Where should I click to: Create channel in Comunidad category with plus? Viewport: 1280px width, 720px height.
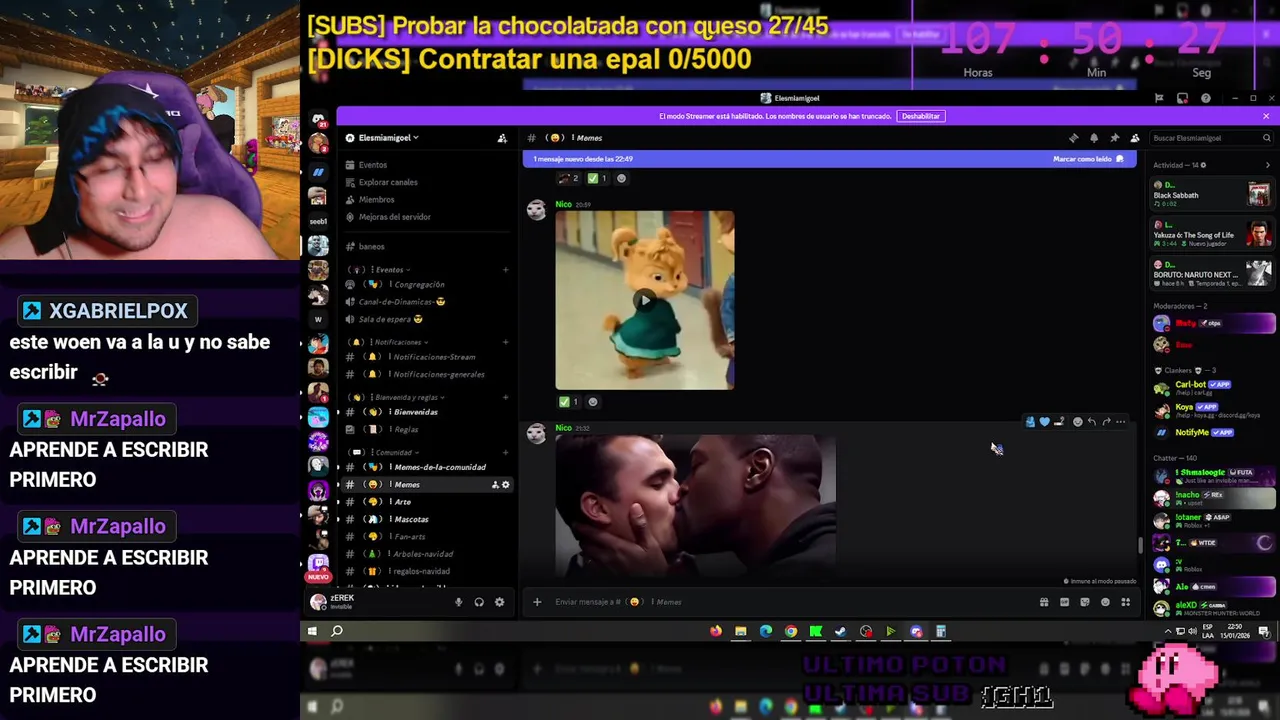(x=505, y=452)
